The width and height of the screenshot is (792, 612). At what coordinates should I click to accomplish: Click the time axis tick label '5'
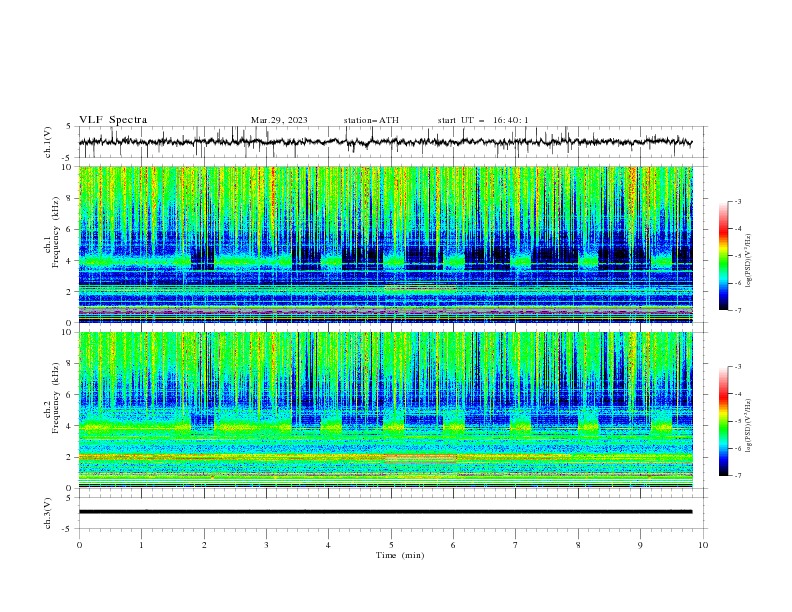point(391,545)
